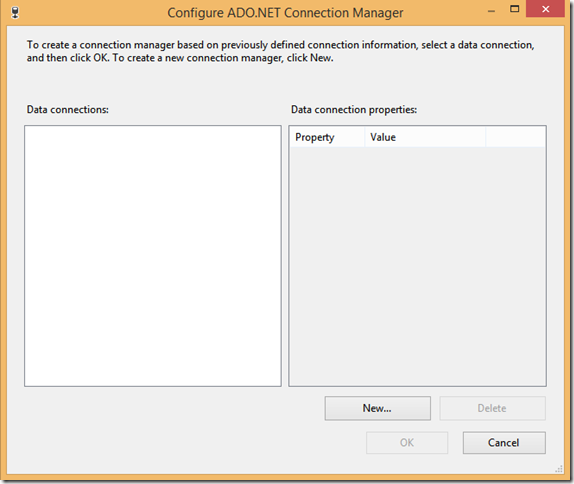Click the 'Data connection properties:' label
This screenshot has width=574, height=484.
(x=354, y=109)
